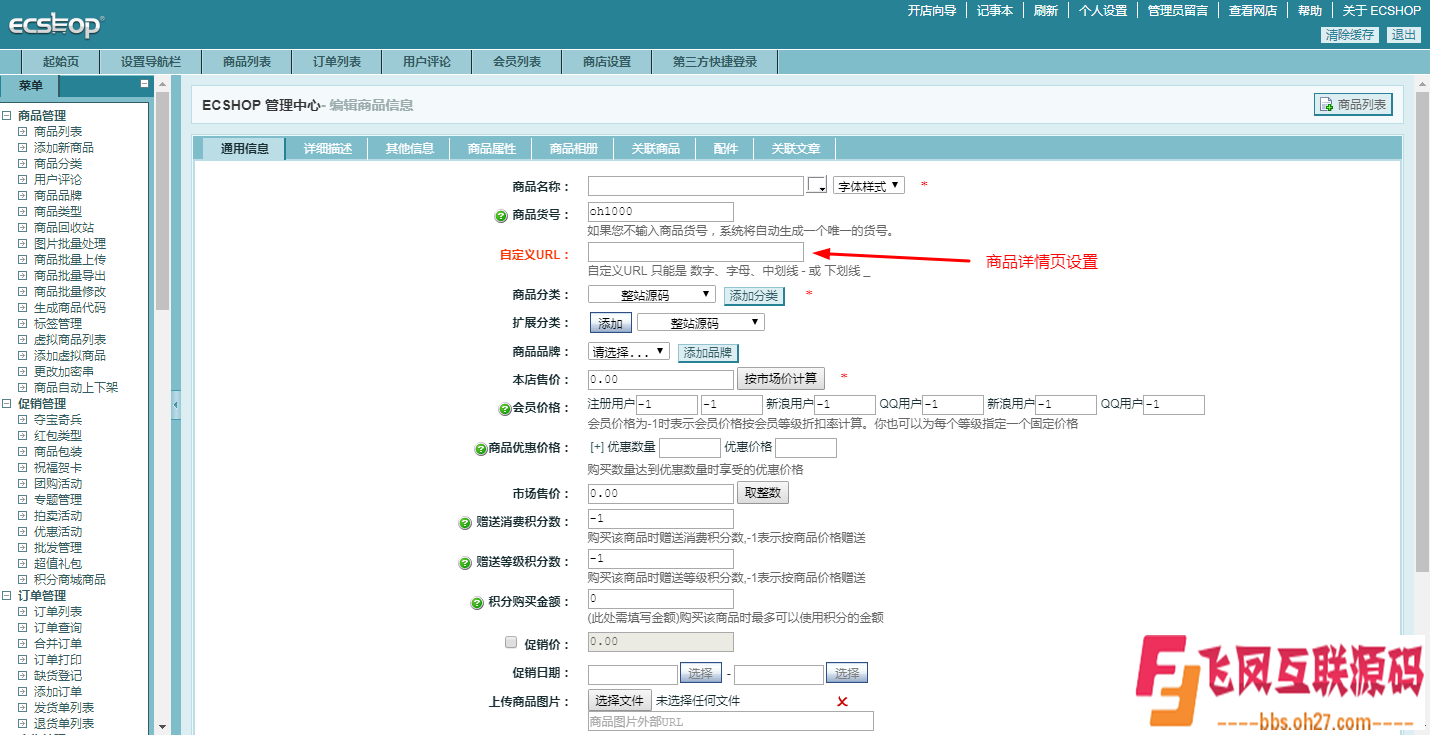The image size is (1430, 735).
Task: Focus the 自定义URL input field
Action: [696, 252]
